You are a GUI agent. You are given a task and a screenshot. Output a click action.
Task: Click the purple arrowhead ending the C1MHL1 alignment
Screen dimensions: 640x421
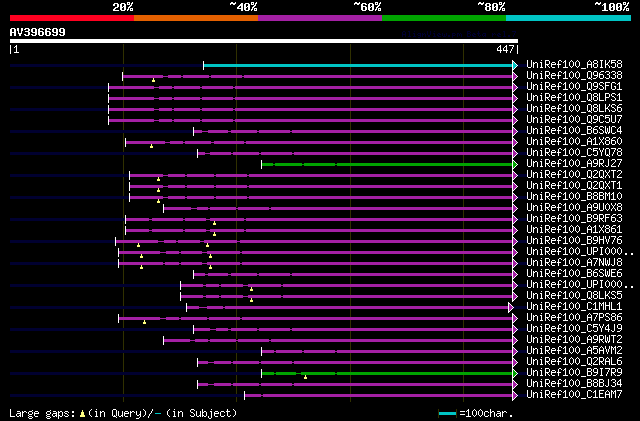coord(511,307)
